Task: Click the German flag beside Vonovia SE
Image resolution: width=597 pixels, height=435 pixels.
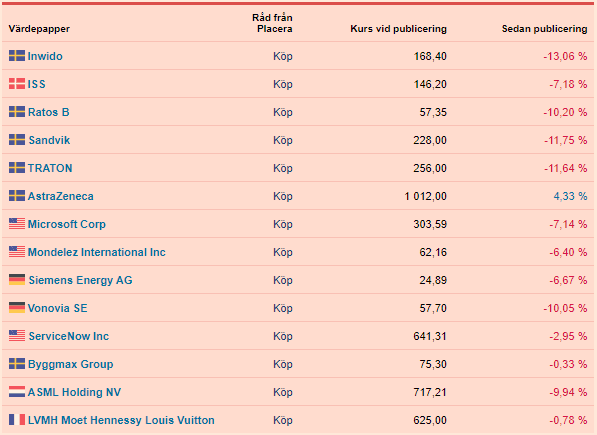Action: pos(17,308)
